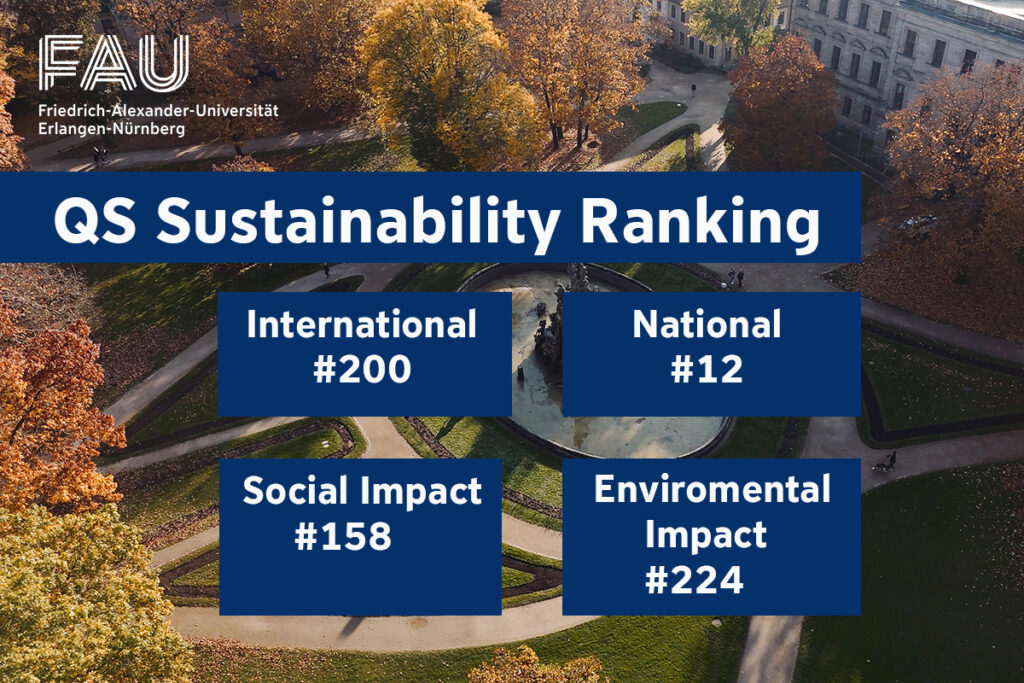Click the word Ranking in the title
The height and width of the screenshot is (683, 1024).
[x=720, y=222]
